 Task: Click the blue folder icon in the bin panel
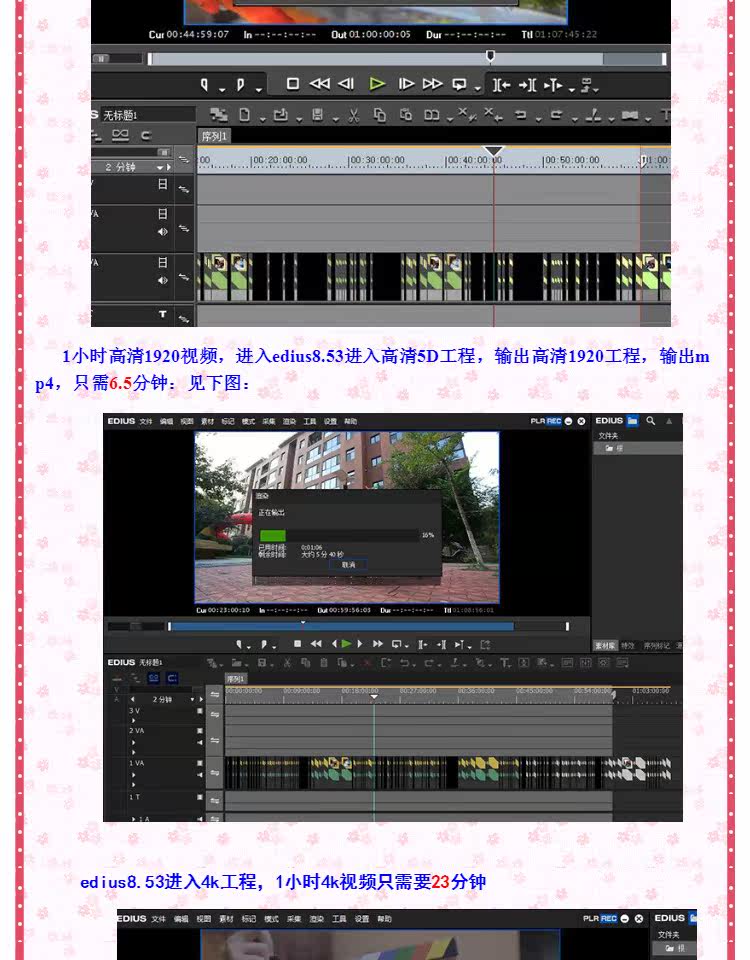(632, 421)
